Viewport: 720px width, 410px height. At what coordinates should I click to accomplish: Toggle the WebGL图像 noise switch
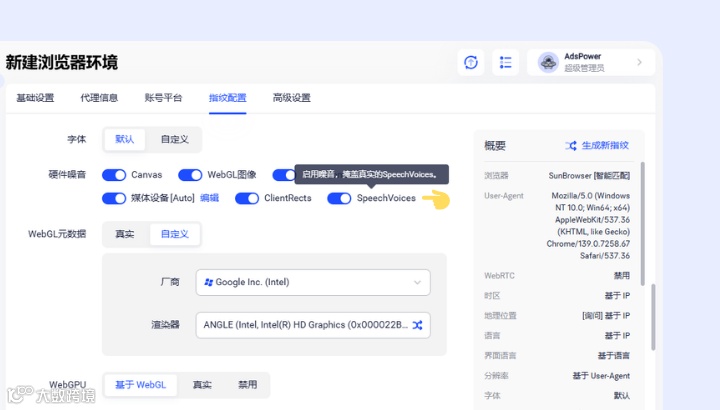190,175
